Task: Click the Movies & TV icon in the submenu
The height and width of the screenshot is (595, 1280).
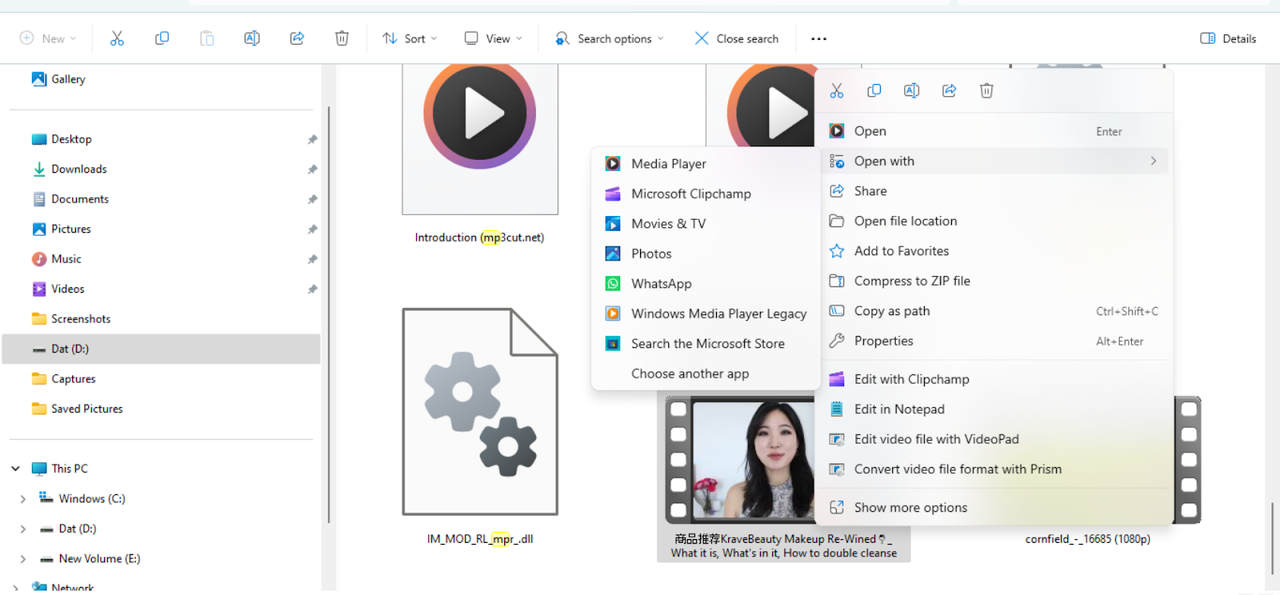Action: coord(613,224)
